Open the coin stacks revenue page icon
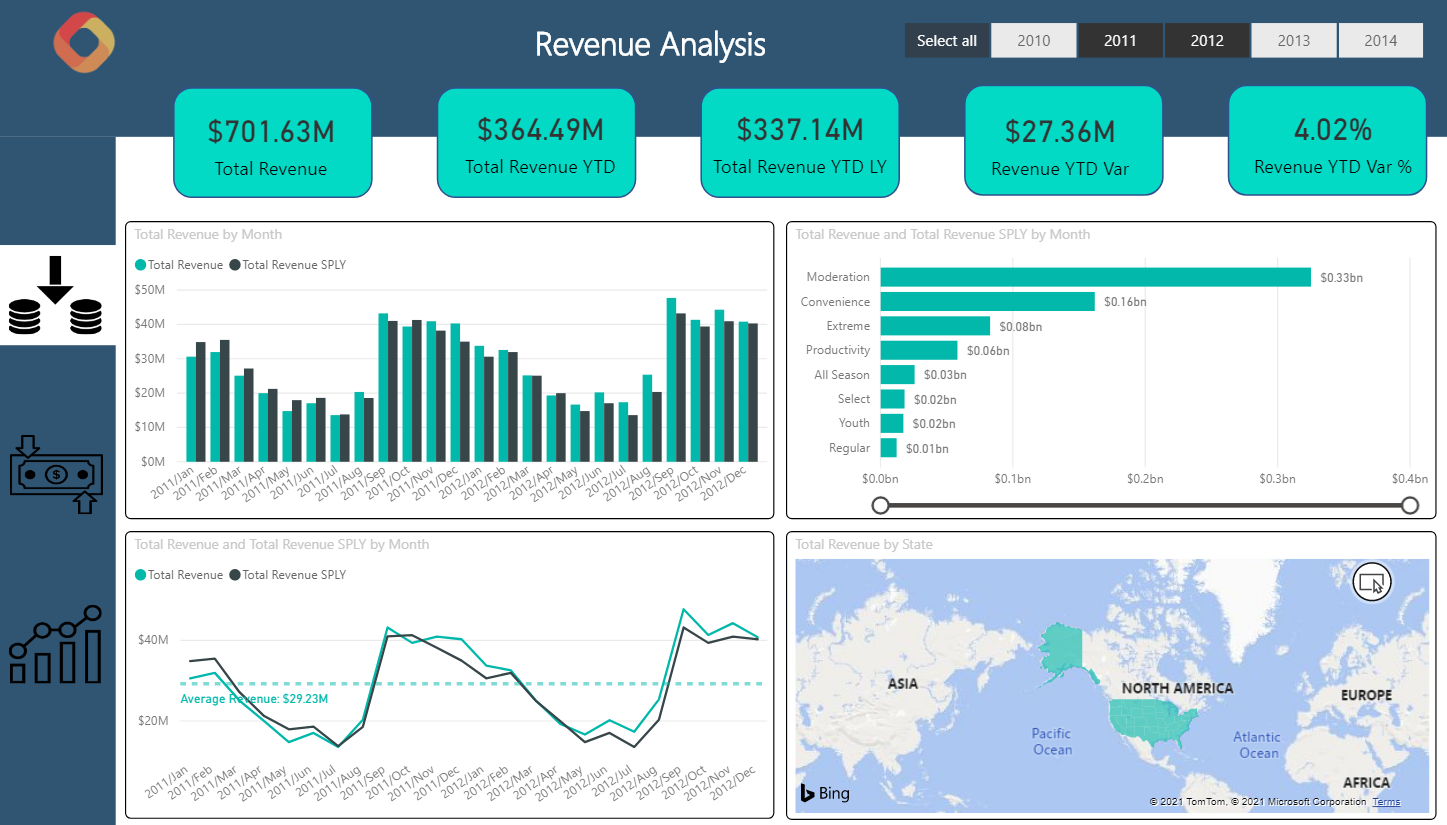 [x=56, y=296]
